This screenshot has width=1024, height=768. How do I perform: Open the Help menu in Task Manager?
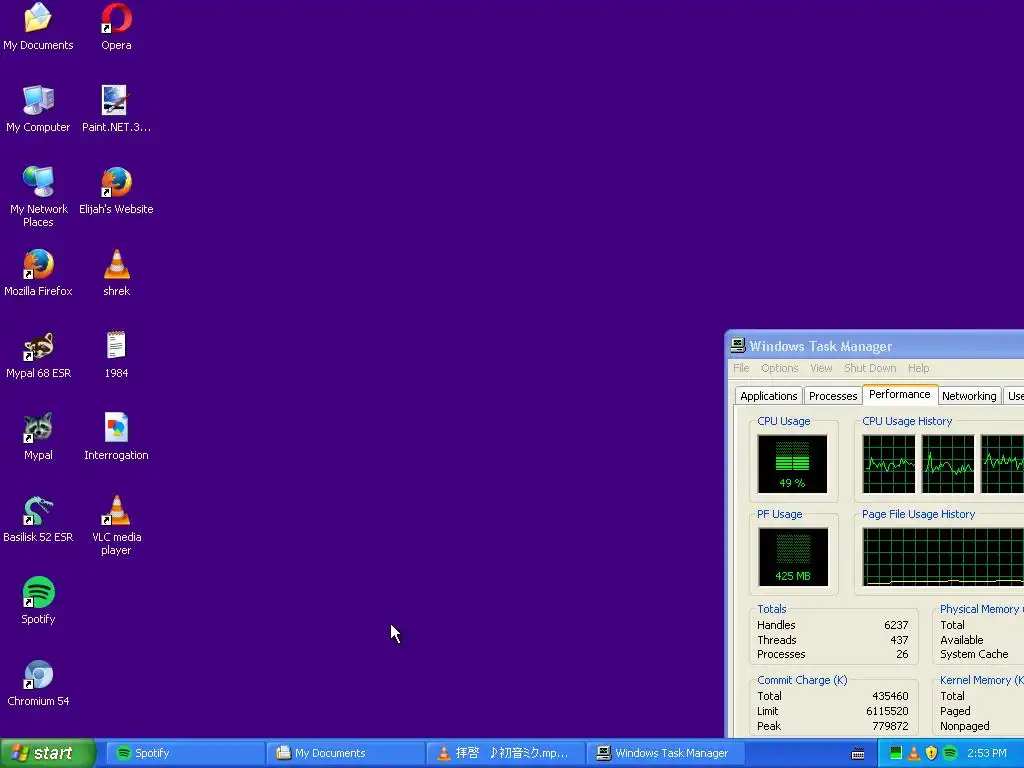(x=918, y=368)
